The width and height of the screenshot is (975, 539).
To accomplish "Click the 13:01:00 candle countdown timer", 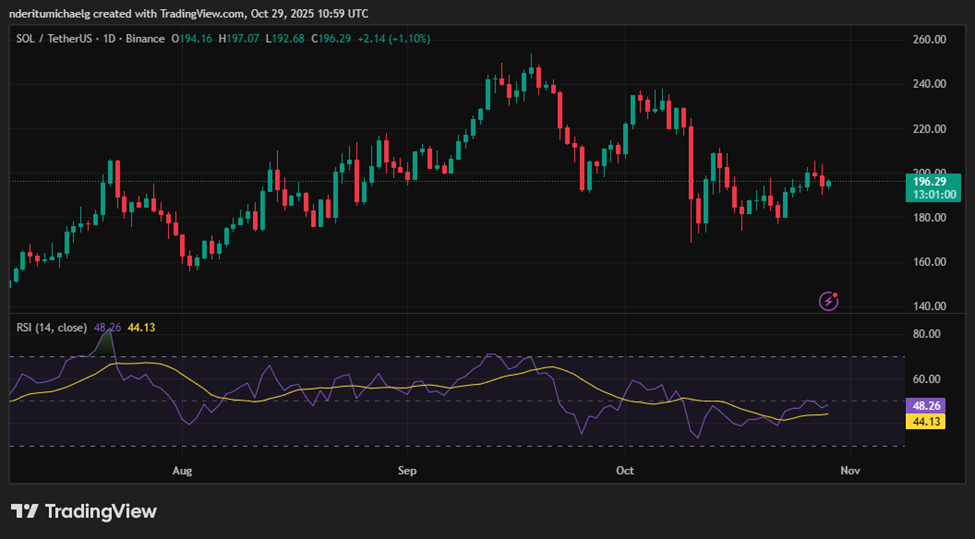I will tap(931, 195).
